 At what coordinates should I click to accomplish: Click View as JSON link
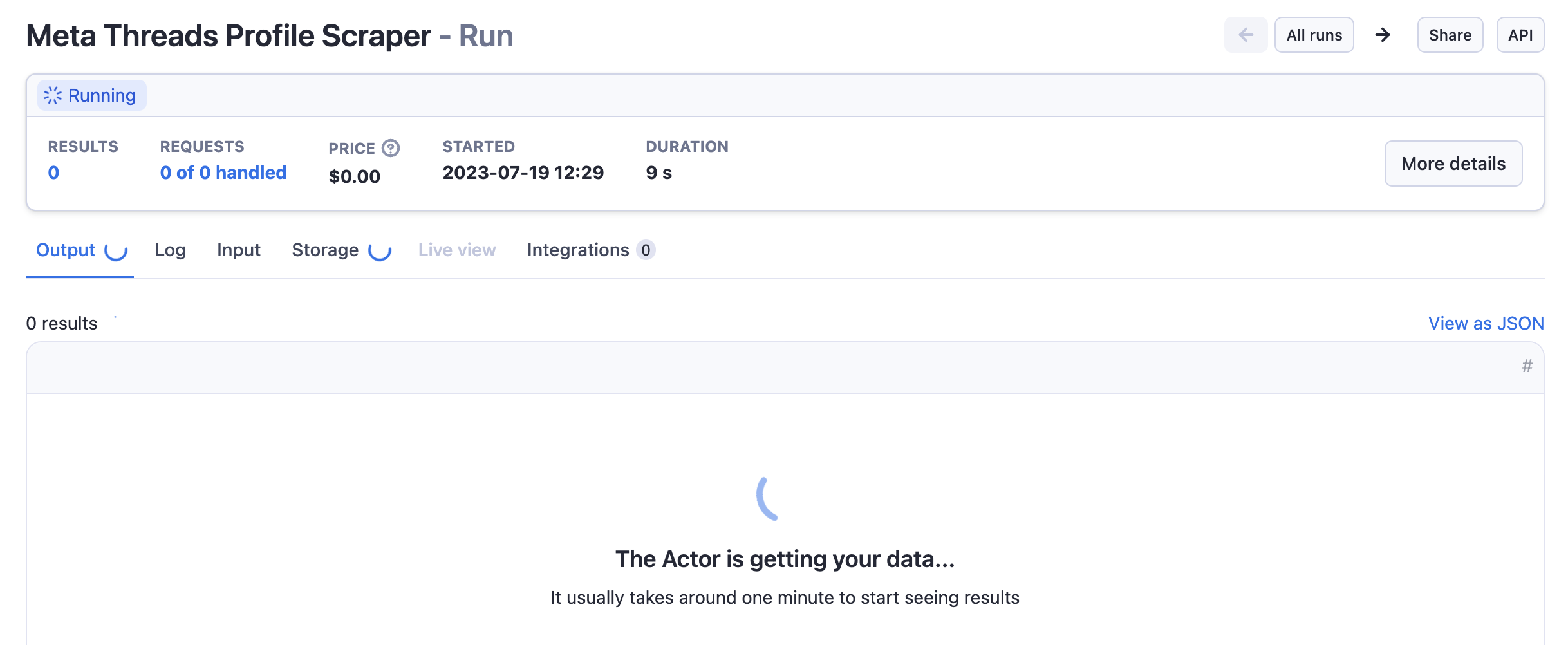pyautogui.click(x=1486, y=323)
